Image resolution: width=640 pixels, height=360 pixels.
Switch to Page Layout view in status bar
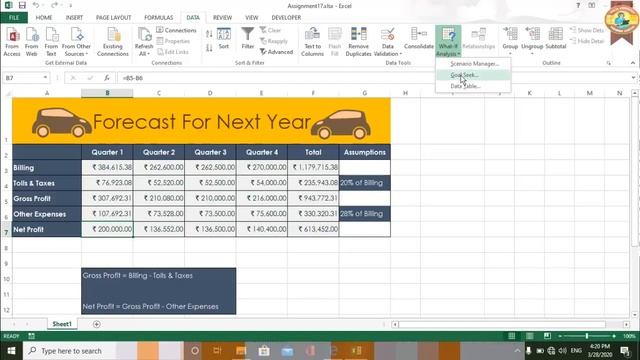[x=529, y=336]
